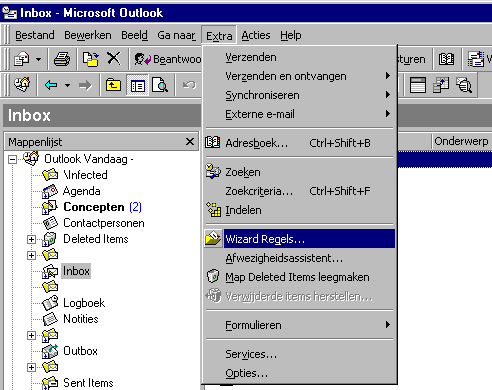The width and height of the screenshot is (492, 390).
Task: Select the \Infected folder
Action: tap(85, 175)
